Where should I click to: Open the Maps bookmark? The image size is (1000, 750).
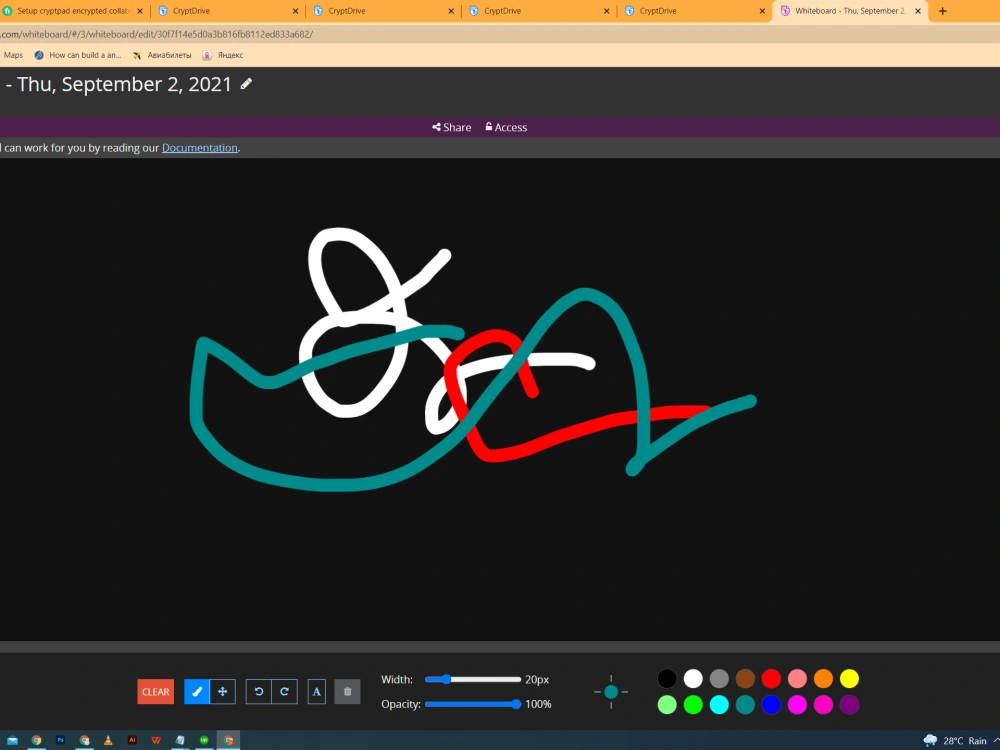[13, 55]
